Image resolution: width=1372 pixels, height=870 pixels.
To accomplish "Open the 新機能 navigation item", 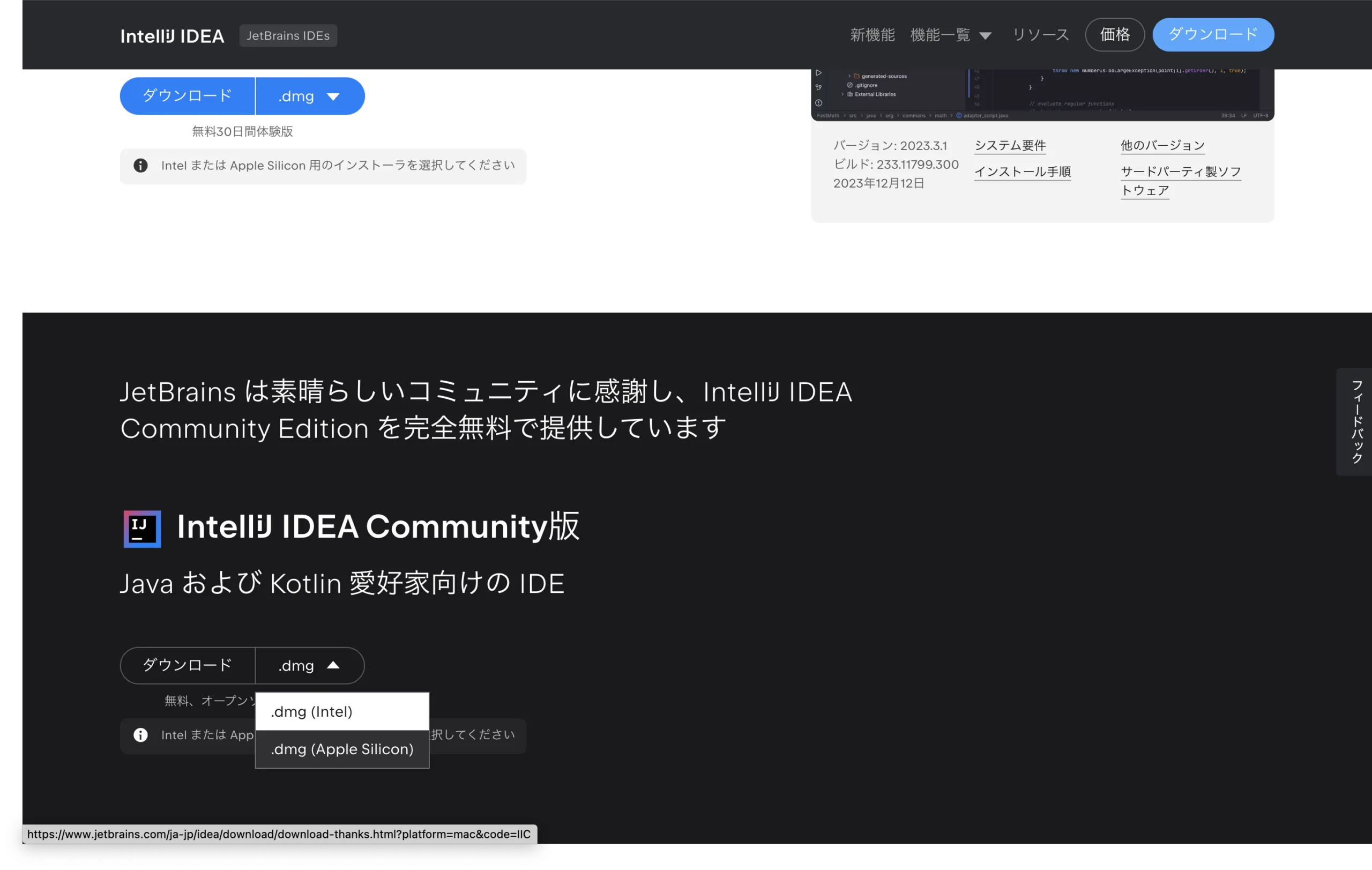I will tap(873, 35).
